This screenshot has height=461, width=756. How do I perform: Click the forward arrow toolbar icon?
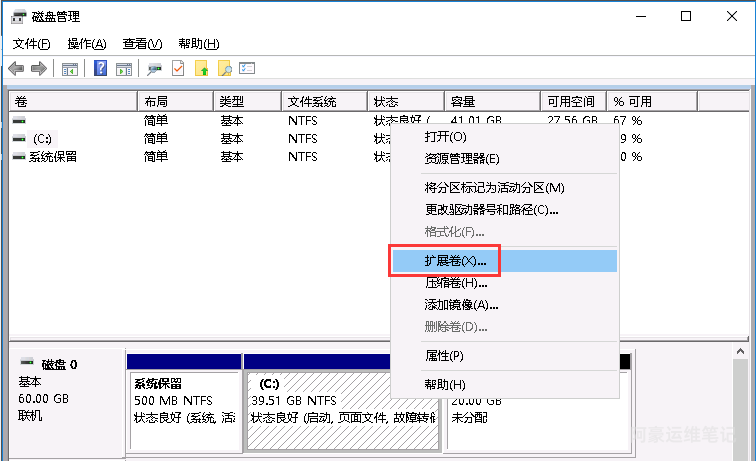39,69
